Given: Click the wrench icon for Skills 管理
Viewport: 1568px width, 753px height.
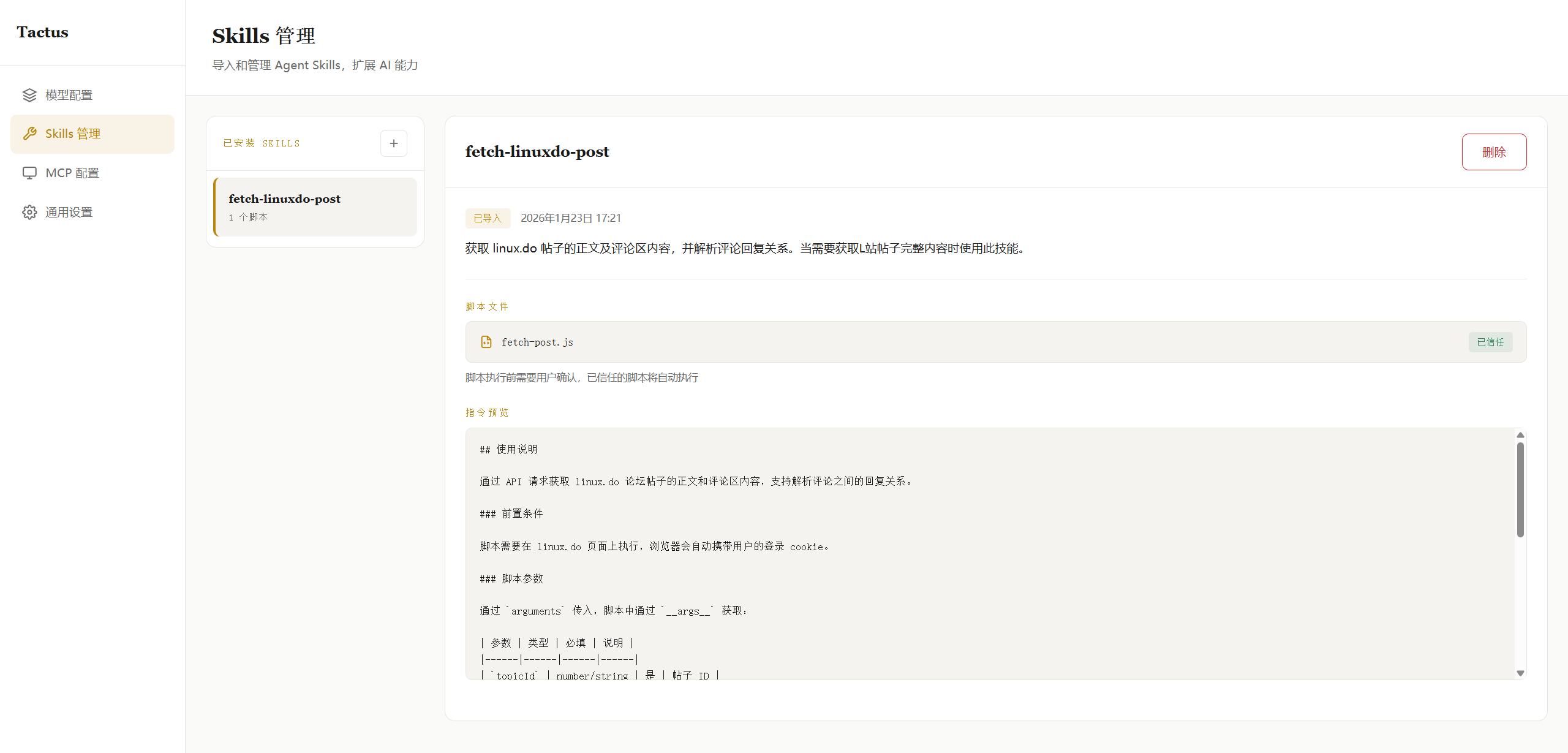Looking at the screenshot, I should (x=29, y=134).
